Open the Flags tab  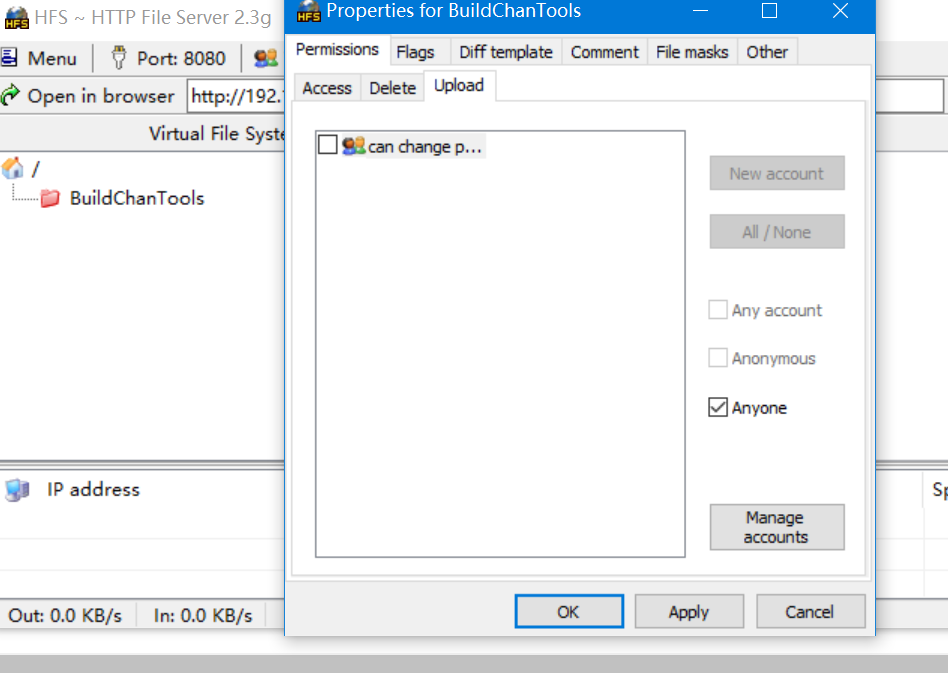click(x=415, y=52)
